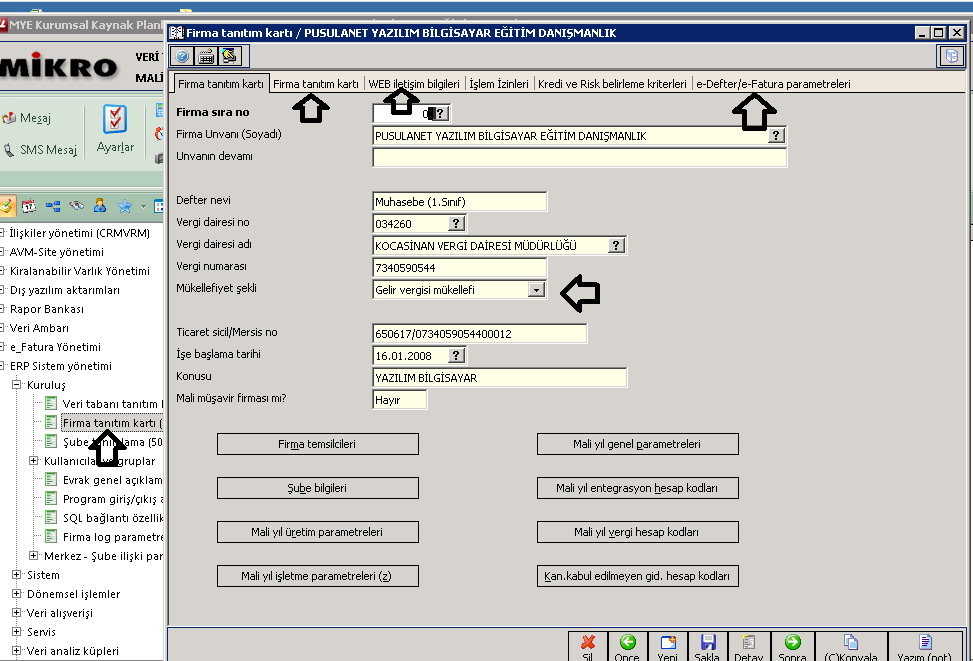Open the calendar icon in sidebar toolbar
The image size is (973, 661).
29,206
